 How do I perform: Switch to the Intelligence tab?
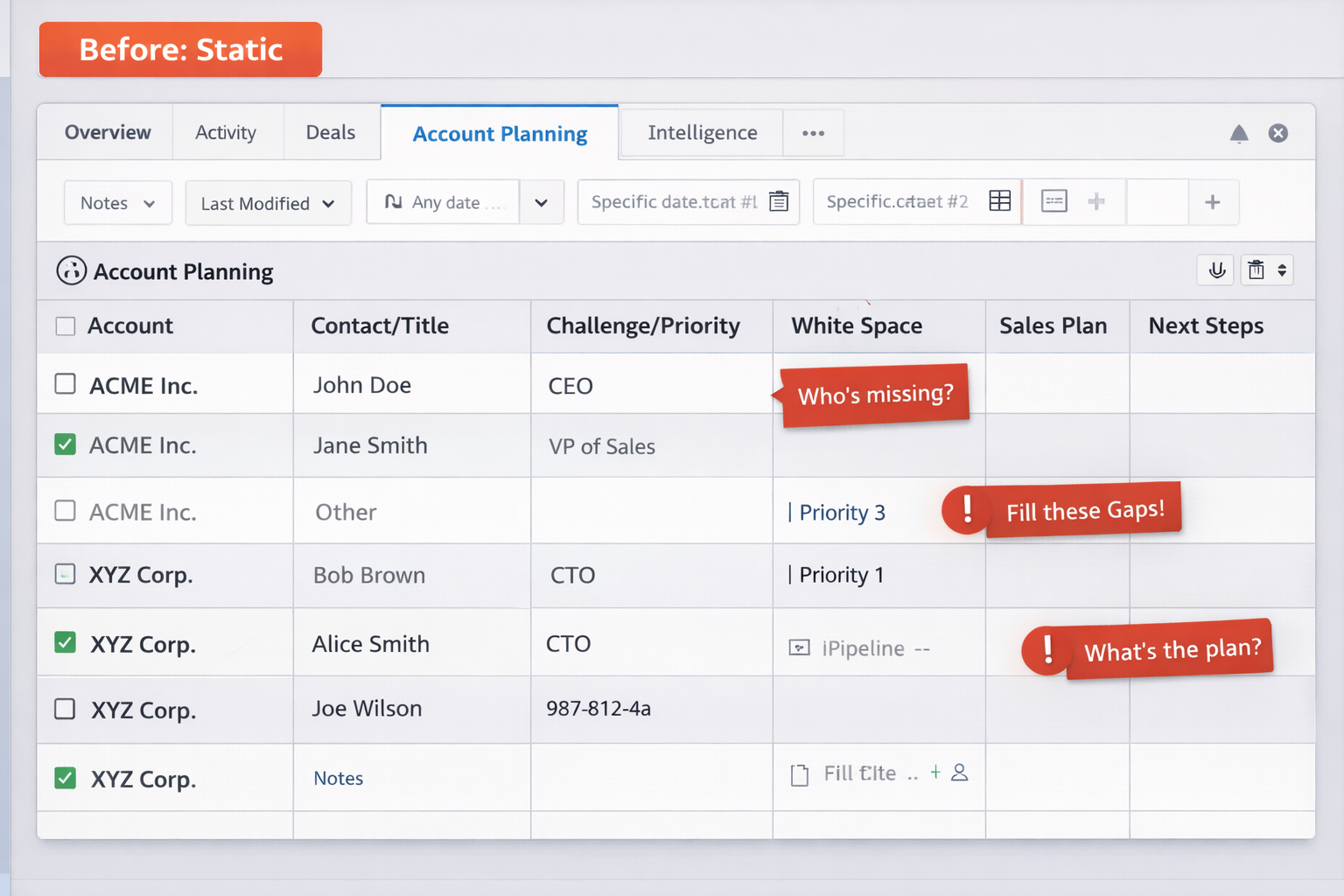pos(702,133)
